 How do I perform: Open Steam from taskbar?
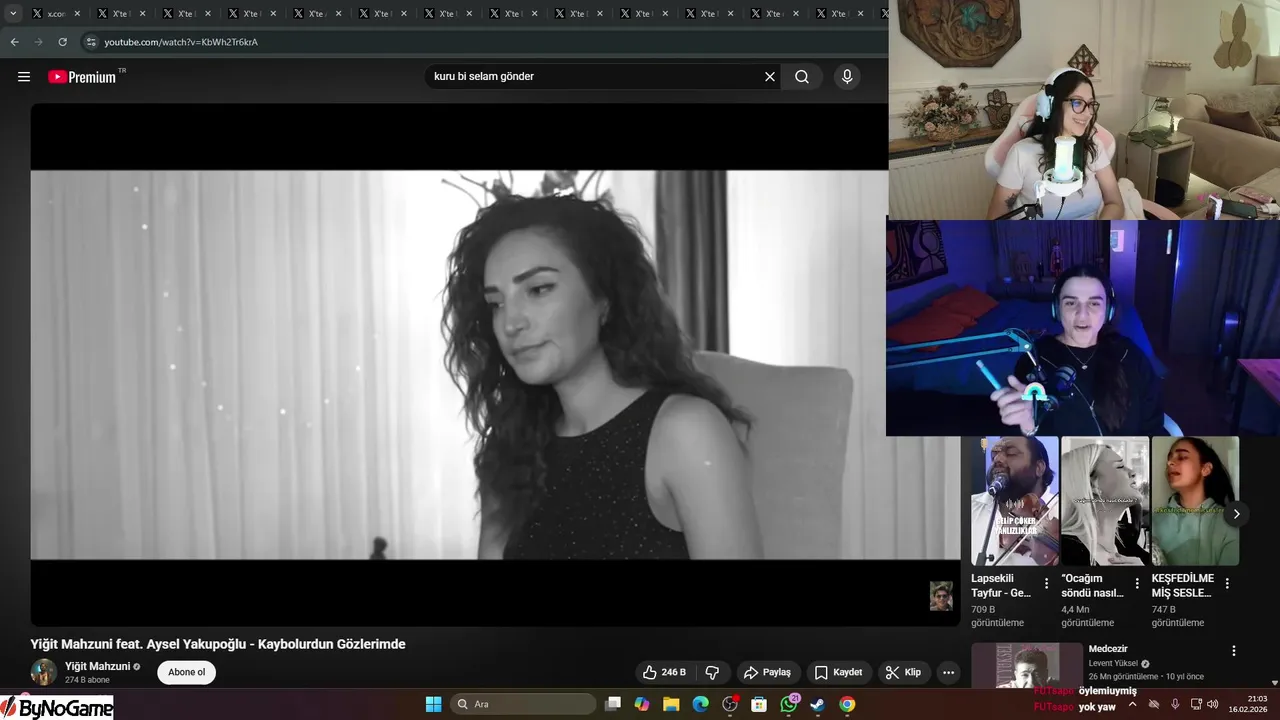click(818, 704)
